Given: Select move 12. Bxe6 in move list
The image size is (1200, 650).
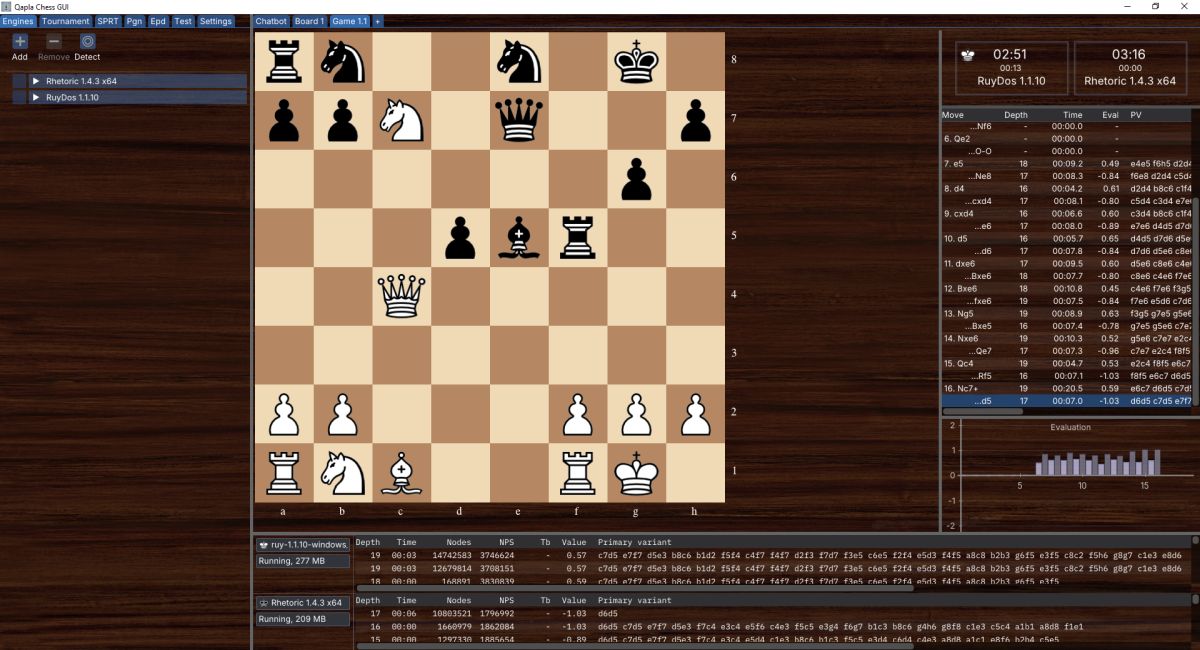Looking at the screenshot, I should tap(1066, 288).
